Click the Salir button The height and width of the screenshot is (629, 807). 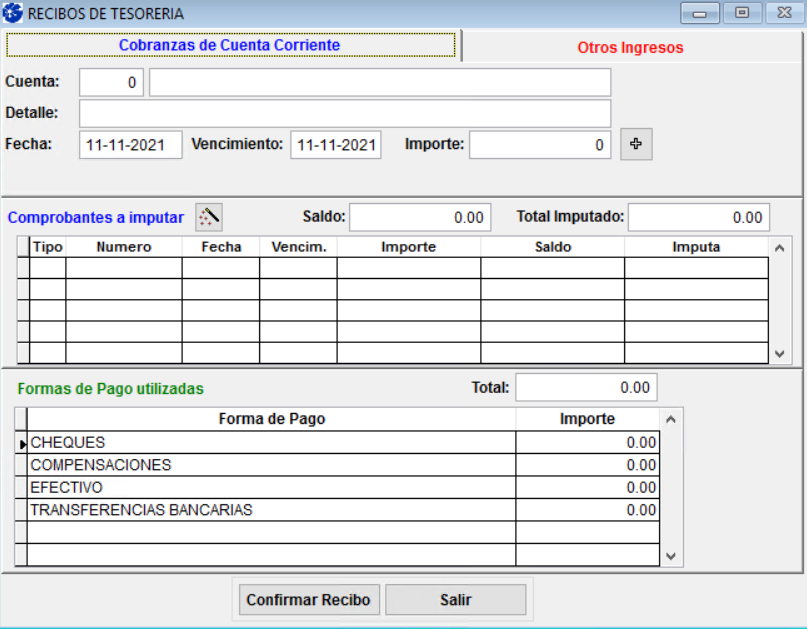point(455,600)
